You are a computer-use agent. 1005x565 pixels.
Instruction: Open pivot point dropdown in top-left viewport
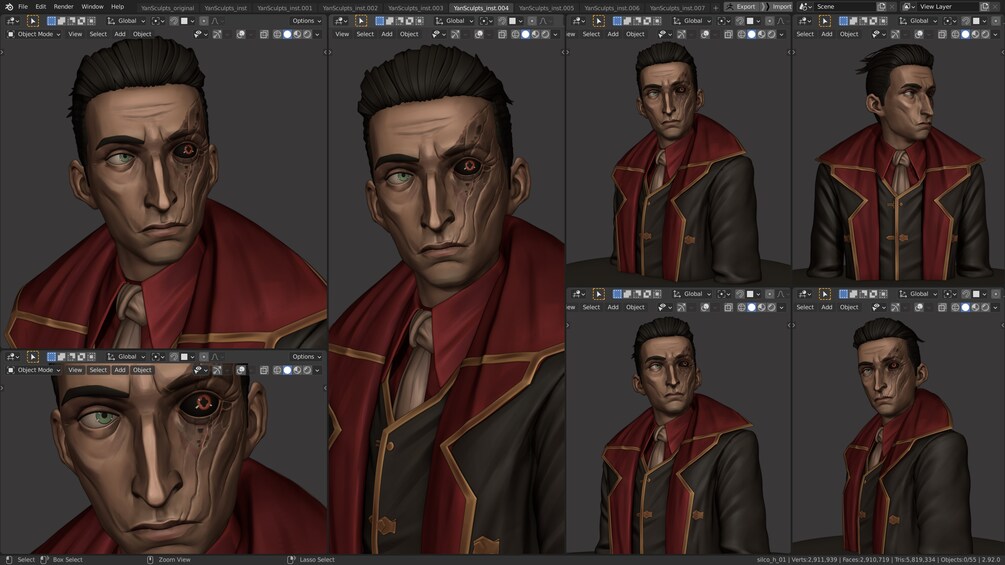pos(158,20)
